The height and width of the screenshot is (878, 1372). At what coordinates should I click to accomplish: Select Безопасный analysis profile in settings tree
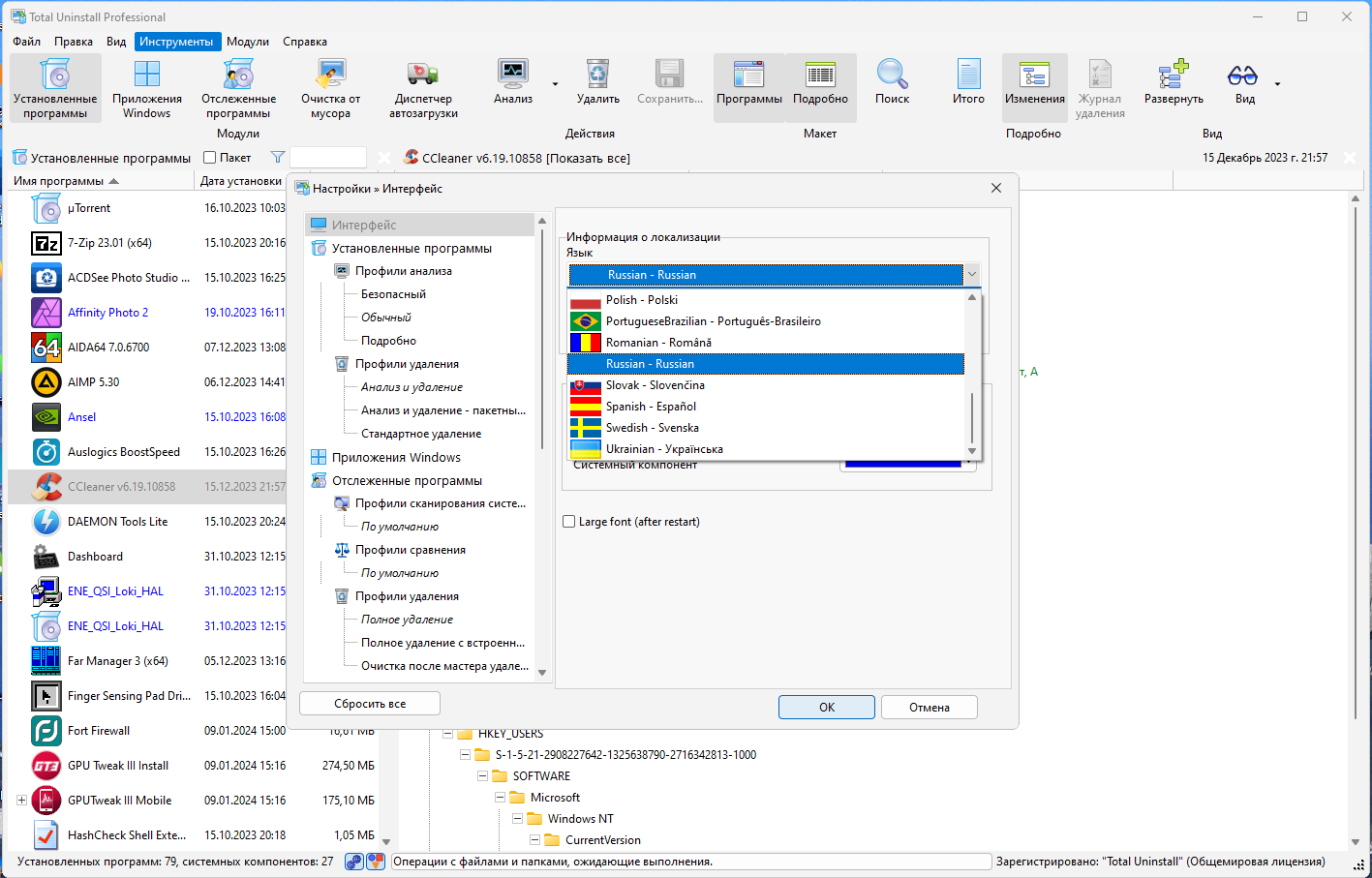393,294
